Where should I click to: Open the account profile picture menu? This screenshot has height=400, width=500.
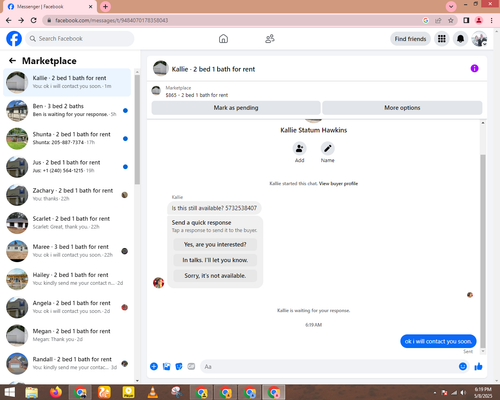[x=479, y=39]
